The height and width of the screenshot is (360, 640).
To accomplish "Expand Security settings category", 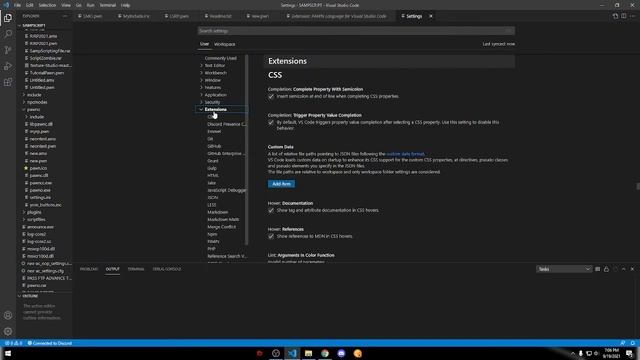I will pos(213,102).
